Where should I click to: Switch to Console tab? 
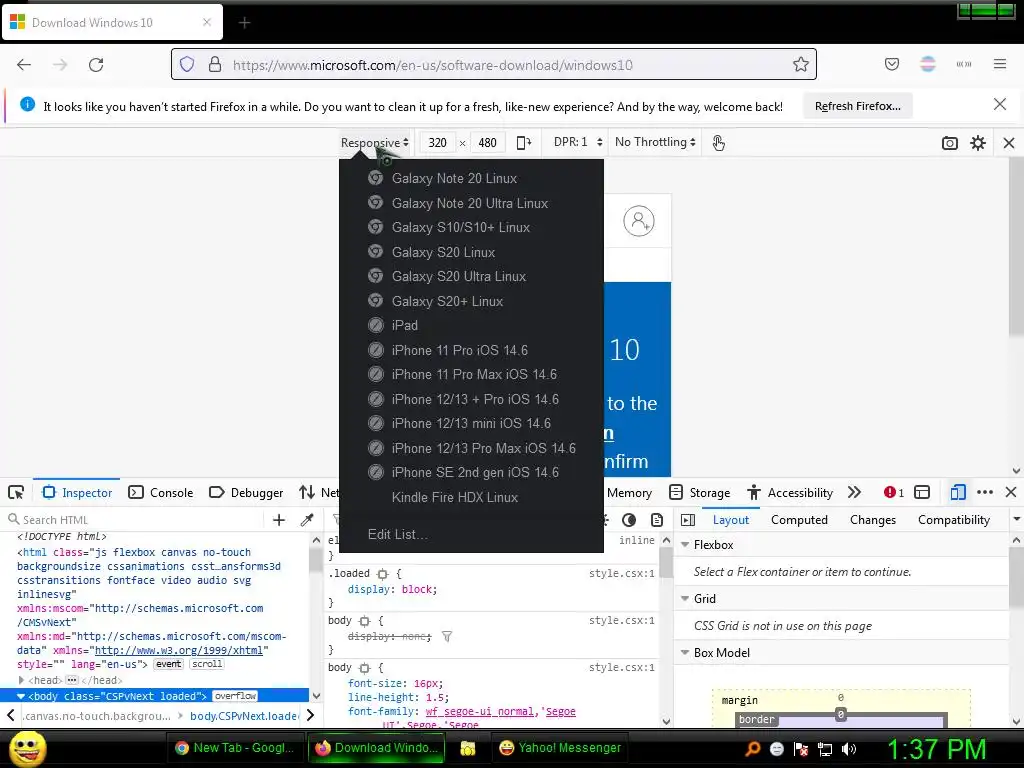[161, 492]
